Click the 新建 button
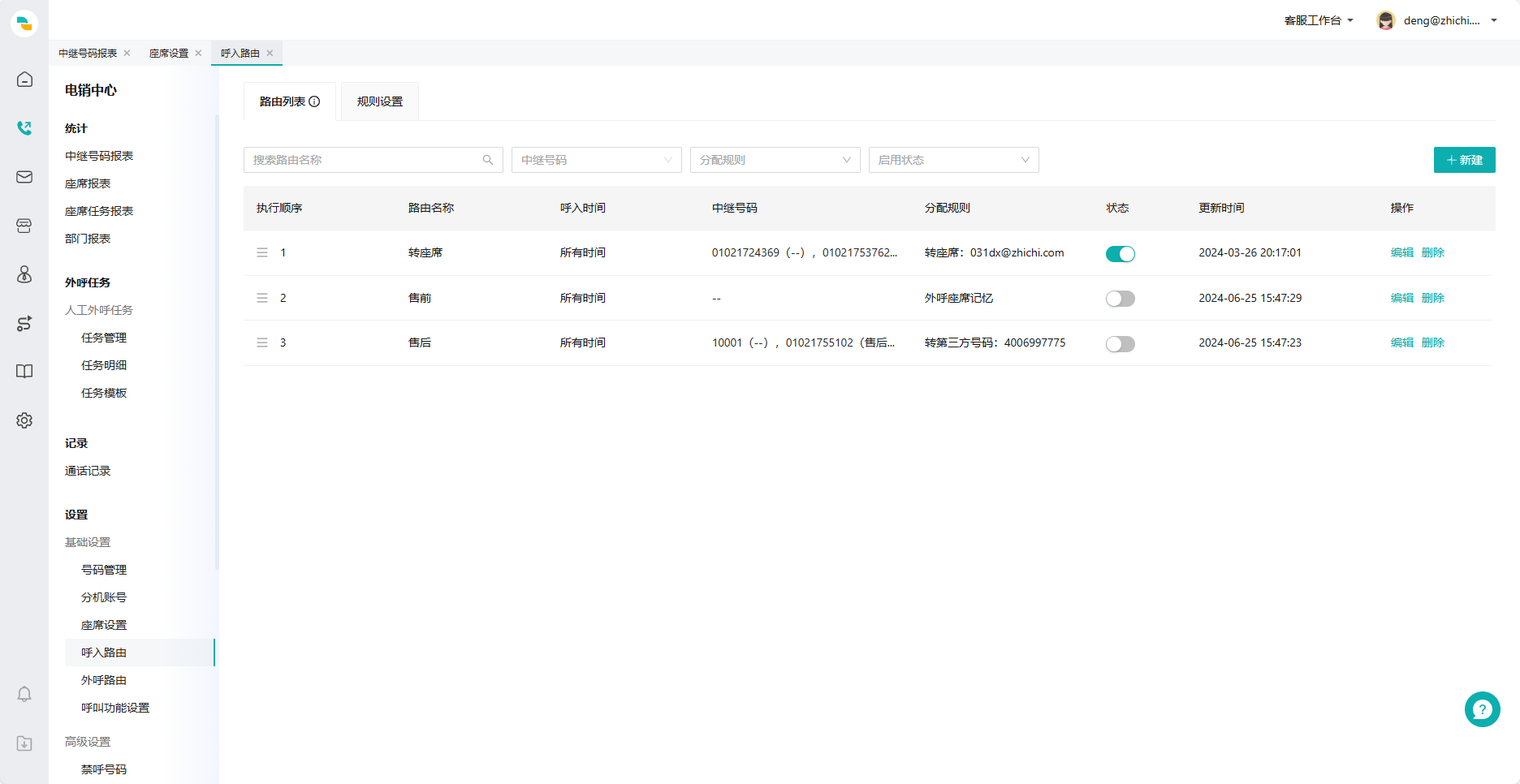The width and height of the screenshot is (1520, 784). click(1464, 160)
